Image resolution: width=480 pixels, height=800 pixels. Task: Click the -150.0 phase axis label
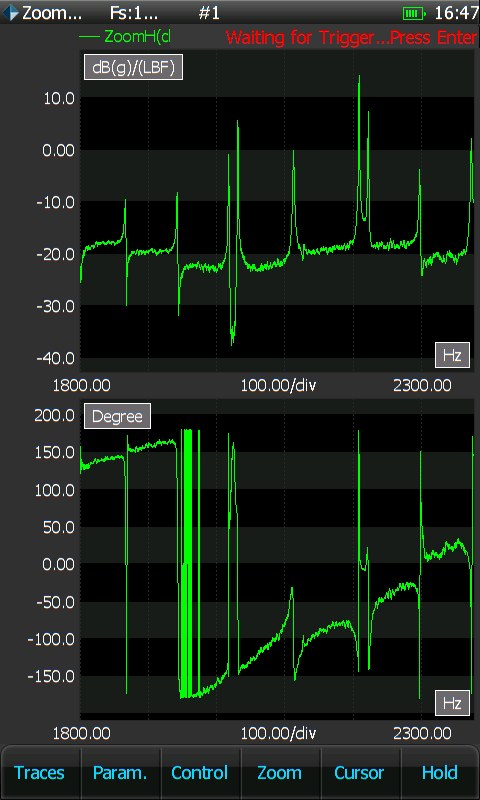click(51, 677)
